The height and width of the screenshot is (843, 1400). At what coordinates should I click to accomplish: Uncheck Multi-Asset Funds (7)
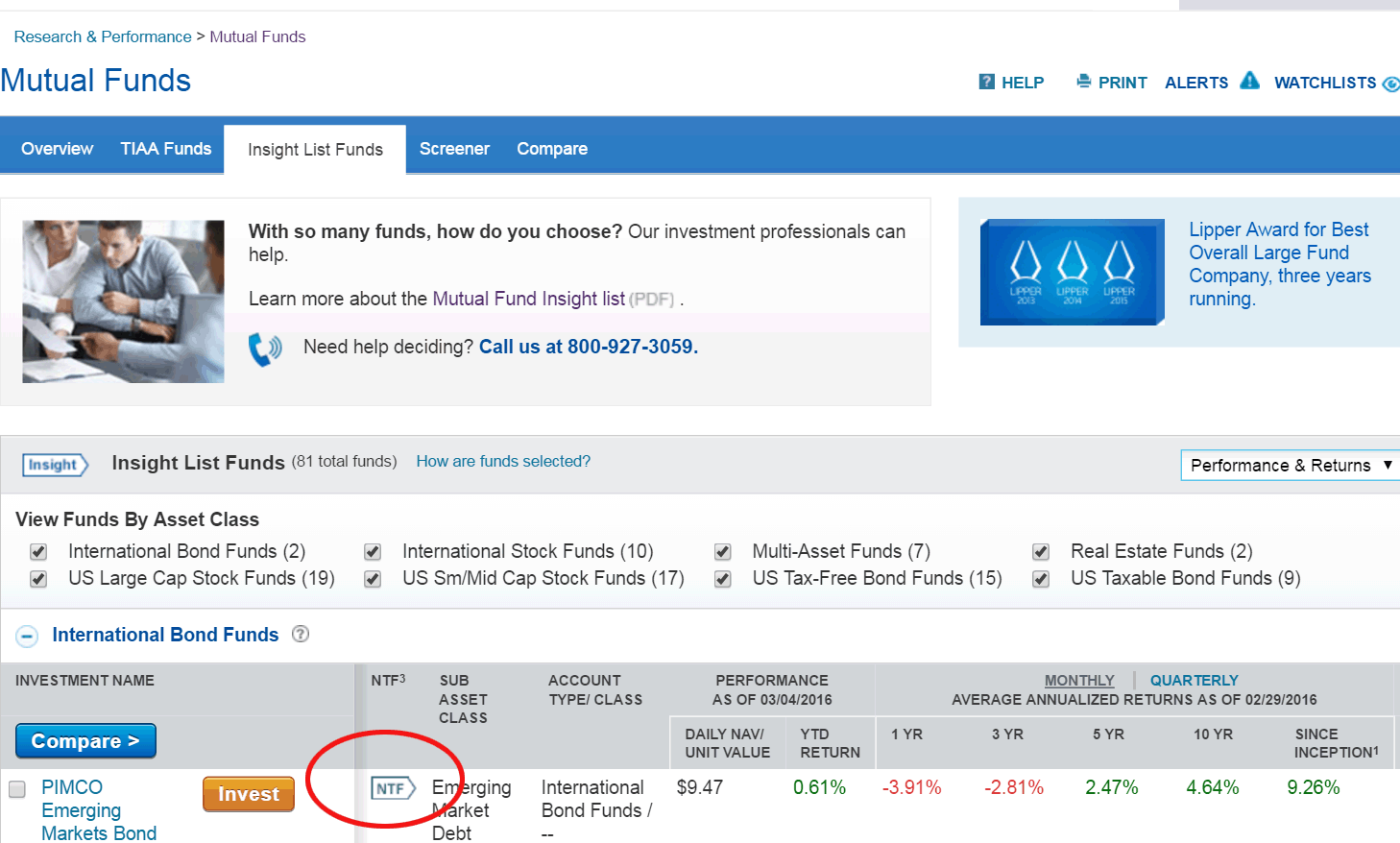[723, 552]
